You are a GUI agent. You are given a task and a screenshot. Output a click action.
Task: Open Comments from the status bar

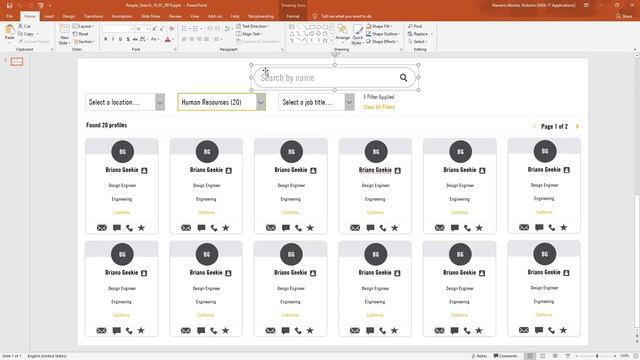pos(505,356)
